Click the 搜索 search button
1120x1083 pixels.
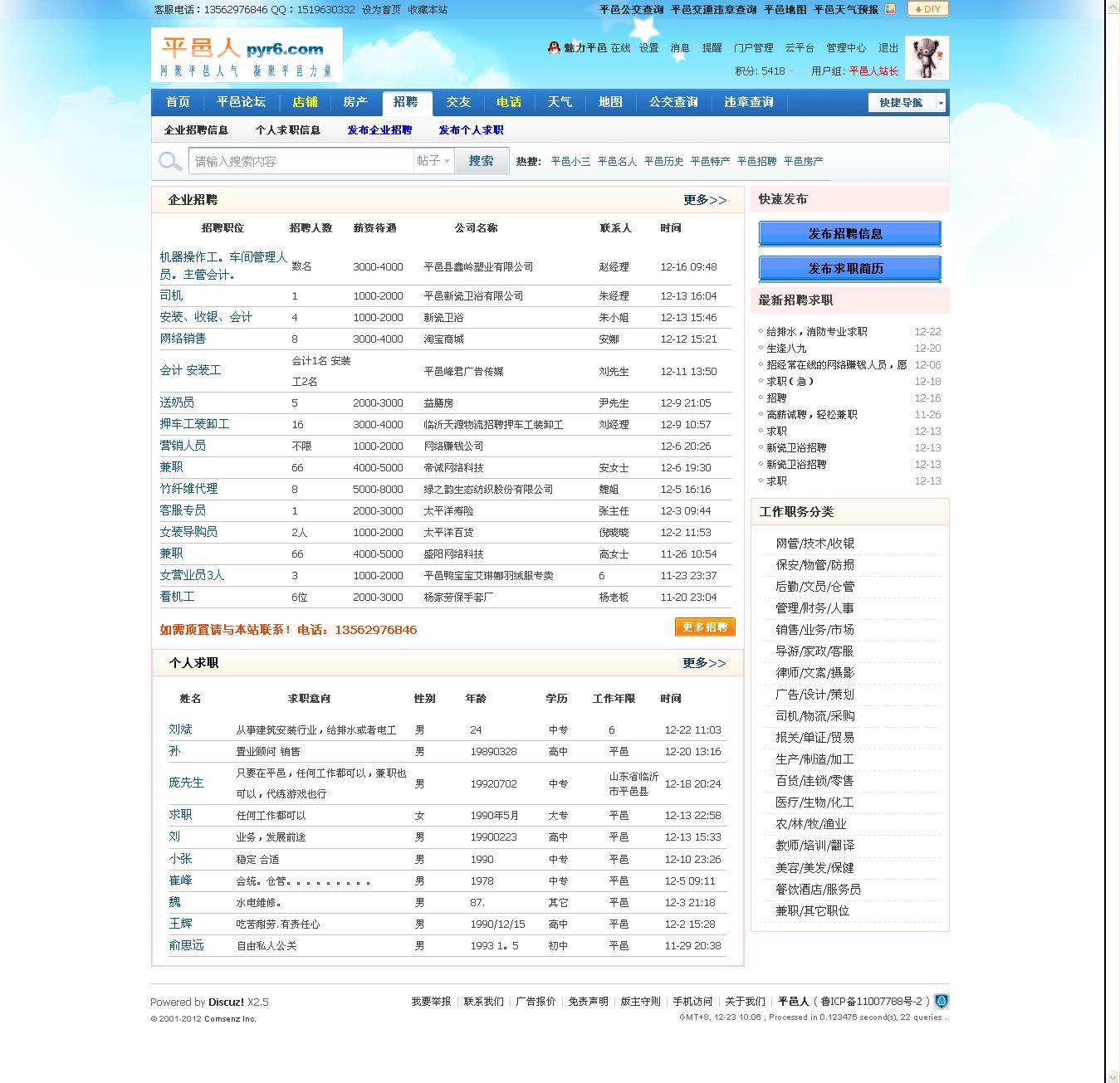coord(482,161)
